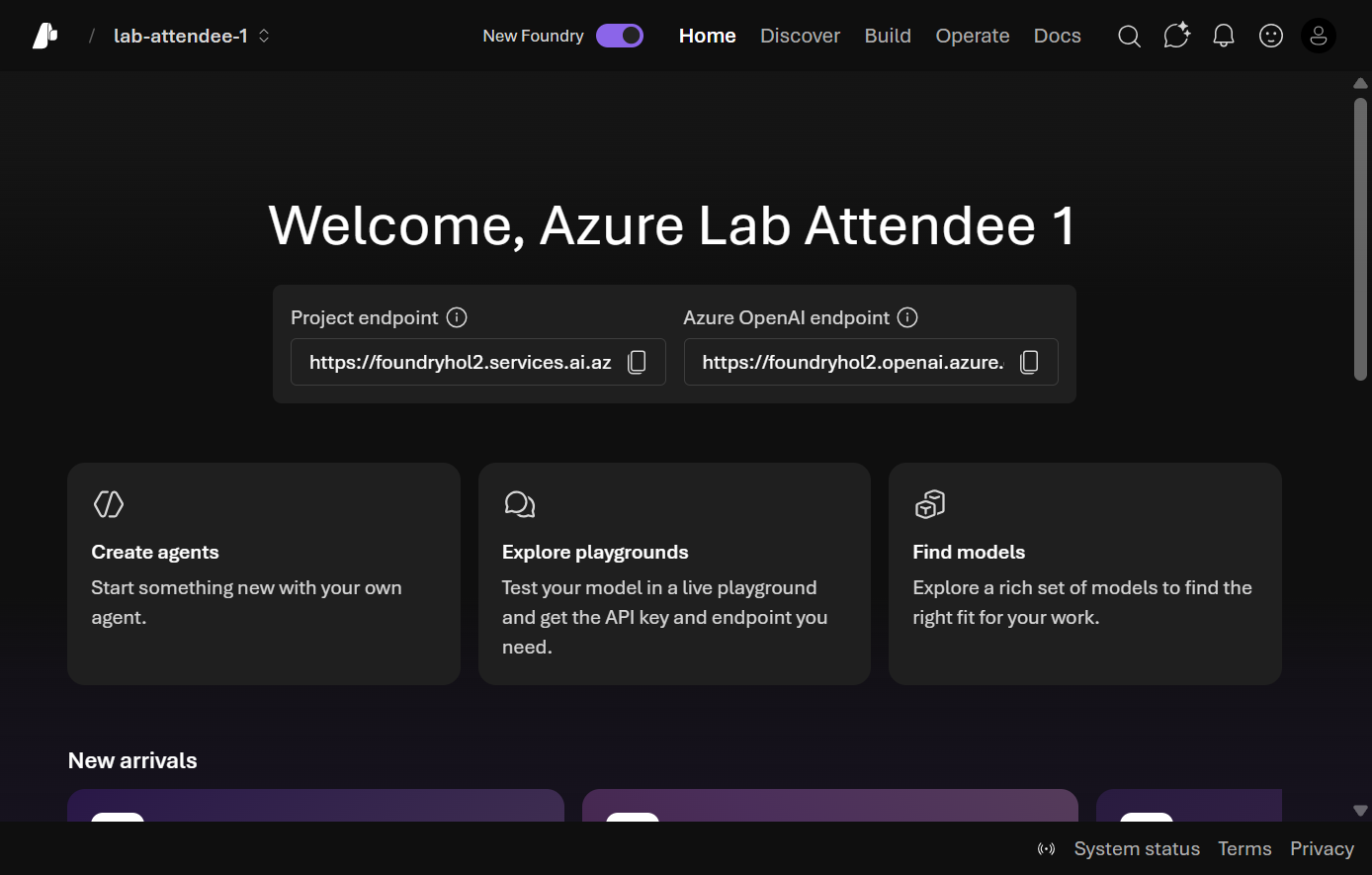1372x875 pixels.
Task: Click the "Welcome, Azure Lab Attendee 1" heading
Action: (x=672, y=225)
